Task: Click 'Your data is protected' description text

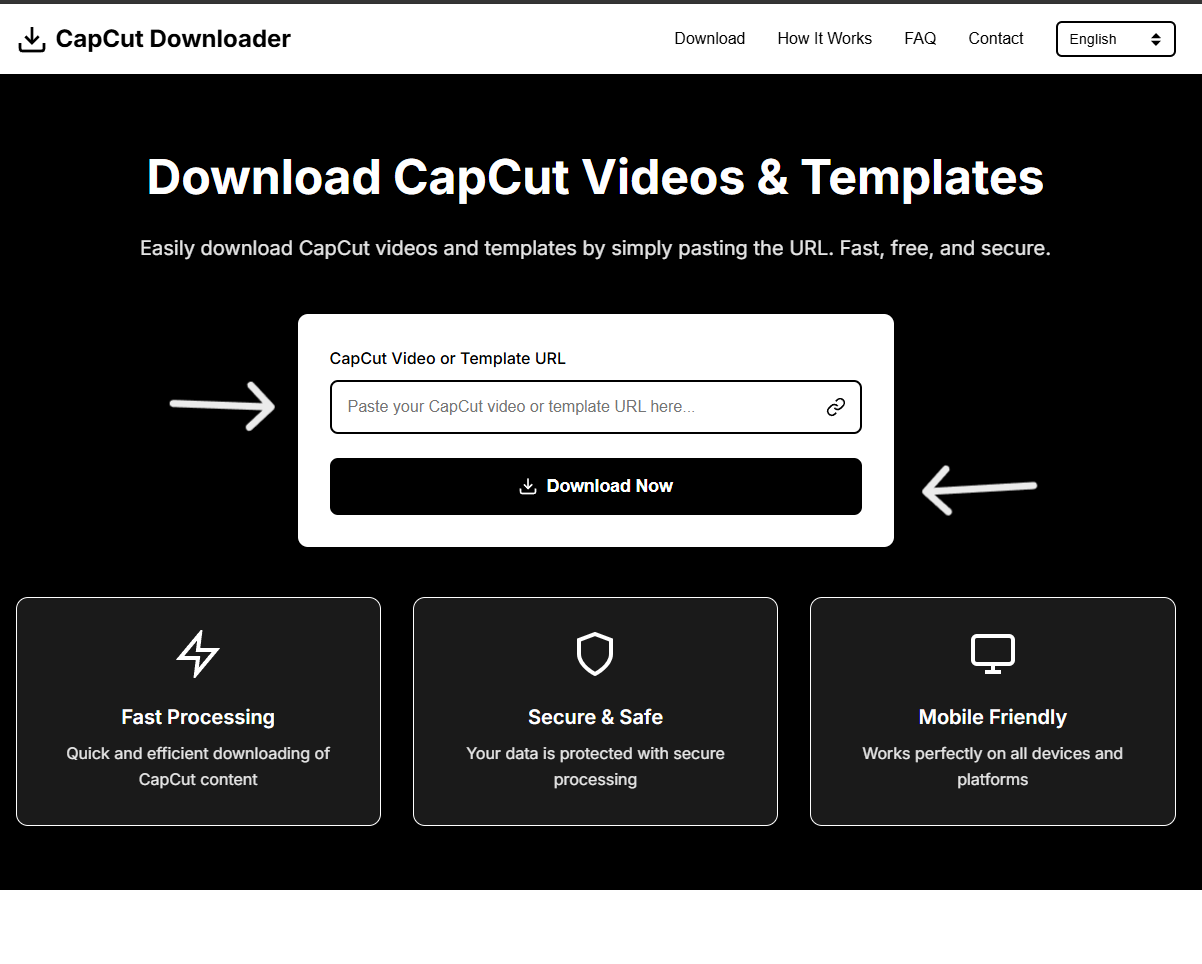Action: 595,766
